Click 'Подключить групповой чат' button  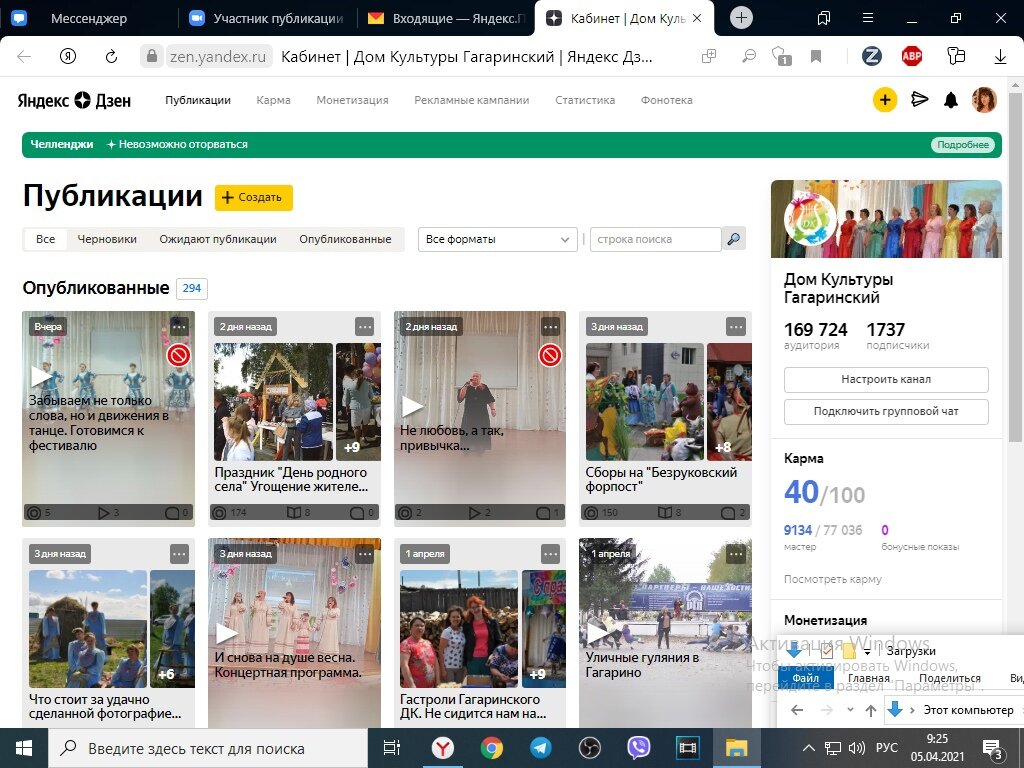tap(886, 411)
